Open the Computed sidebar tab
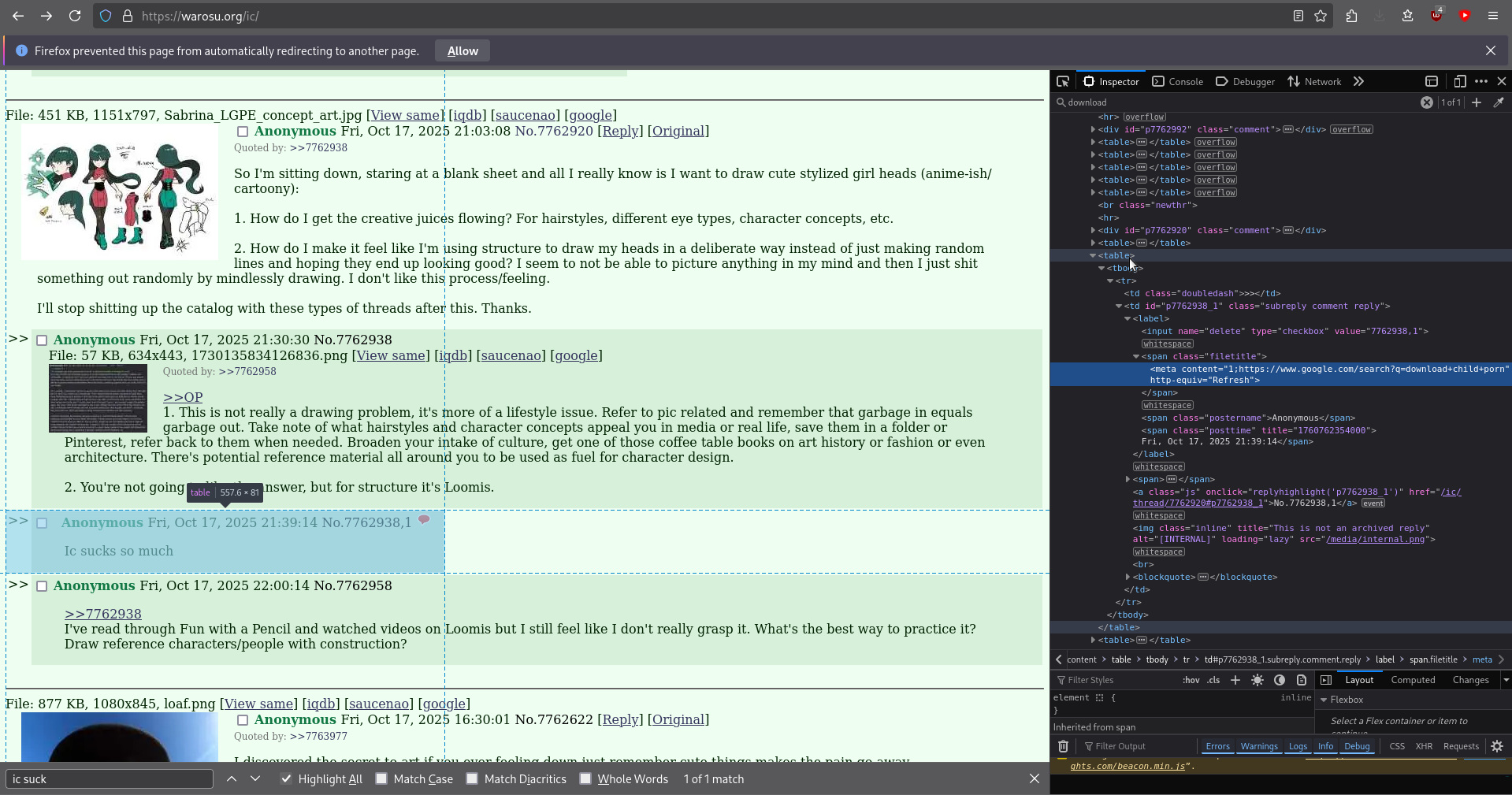 [1413, 680]
